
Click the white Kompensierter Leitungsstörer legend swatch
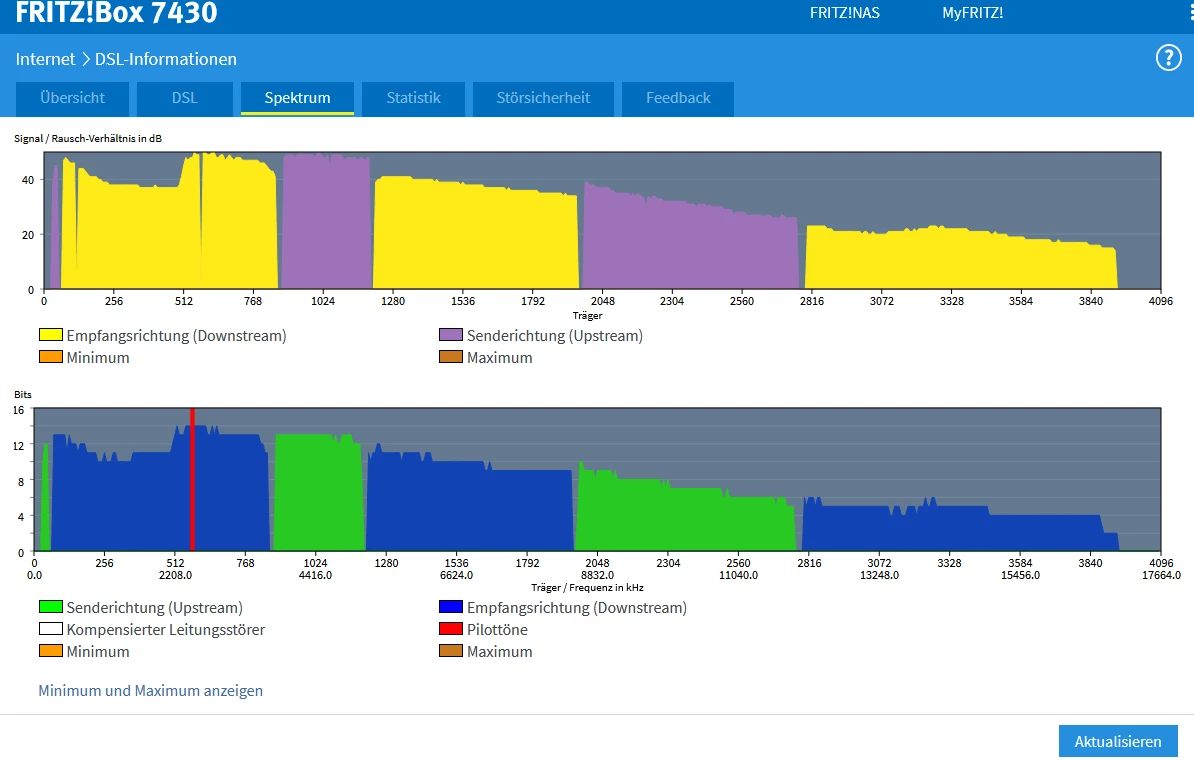point(51,630)
